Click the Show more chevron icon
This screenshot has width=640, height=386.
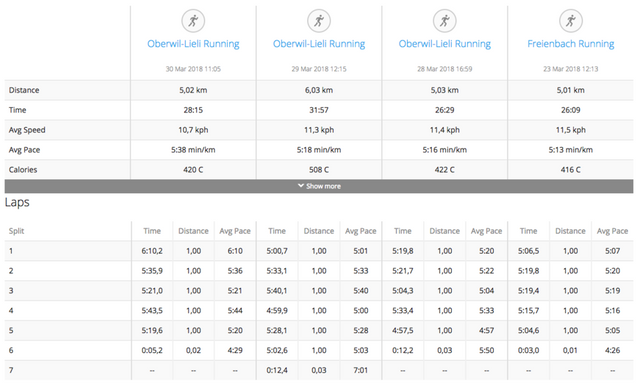click(301, 186)
